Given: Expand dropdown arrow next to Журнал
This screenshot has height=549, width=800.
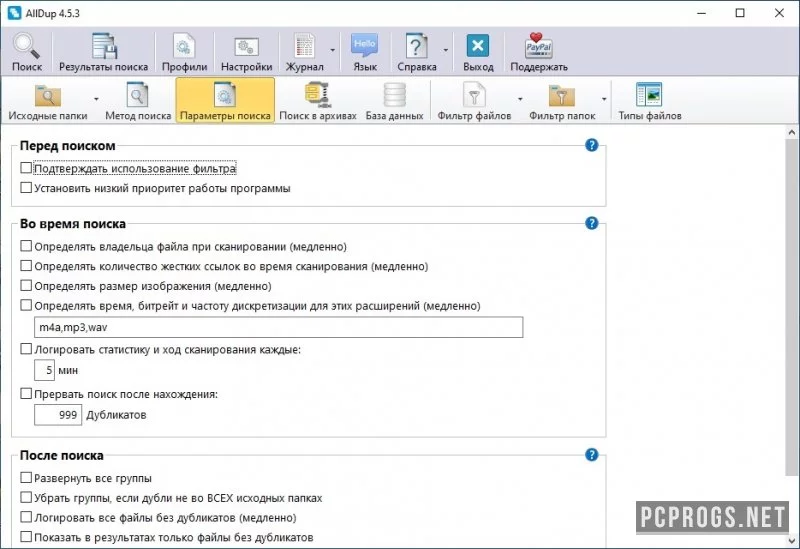Looking at the screenshot, I should pos(333,50).
